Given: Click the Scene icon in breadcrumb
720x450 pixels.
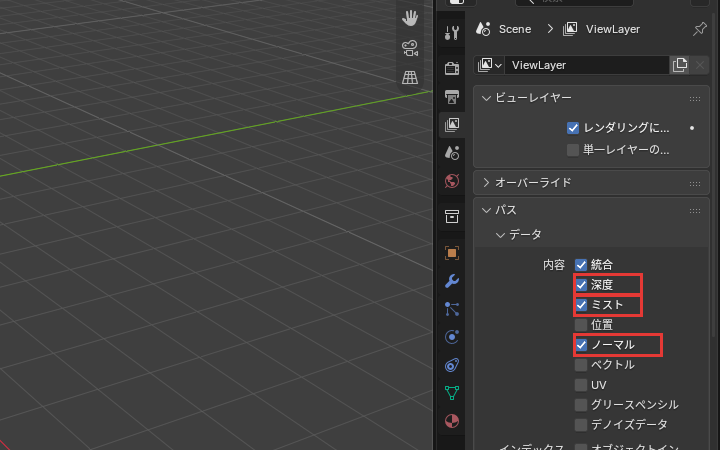Looking at the screenshot, I should click(x=483, y=29).
